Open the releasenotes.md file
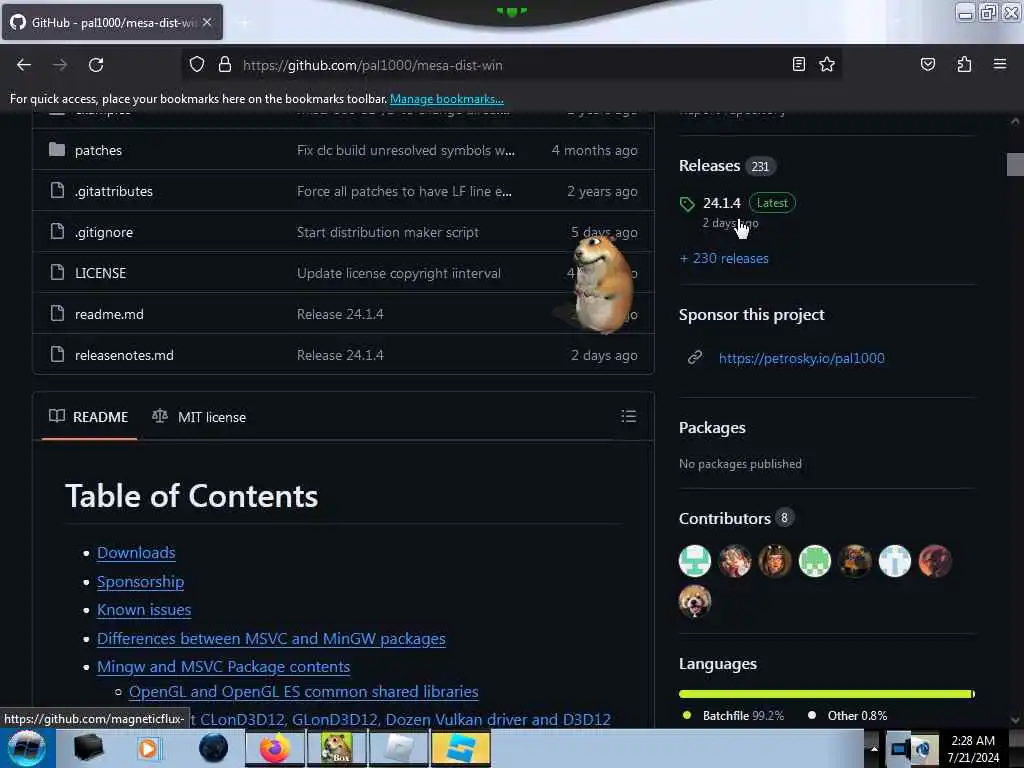Screen dimensions: 1024x768 (124, 355)
